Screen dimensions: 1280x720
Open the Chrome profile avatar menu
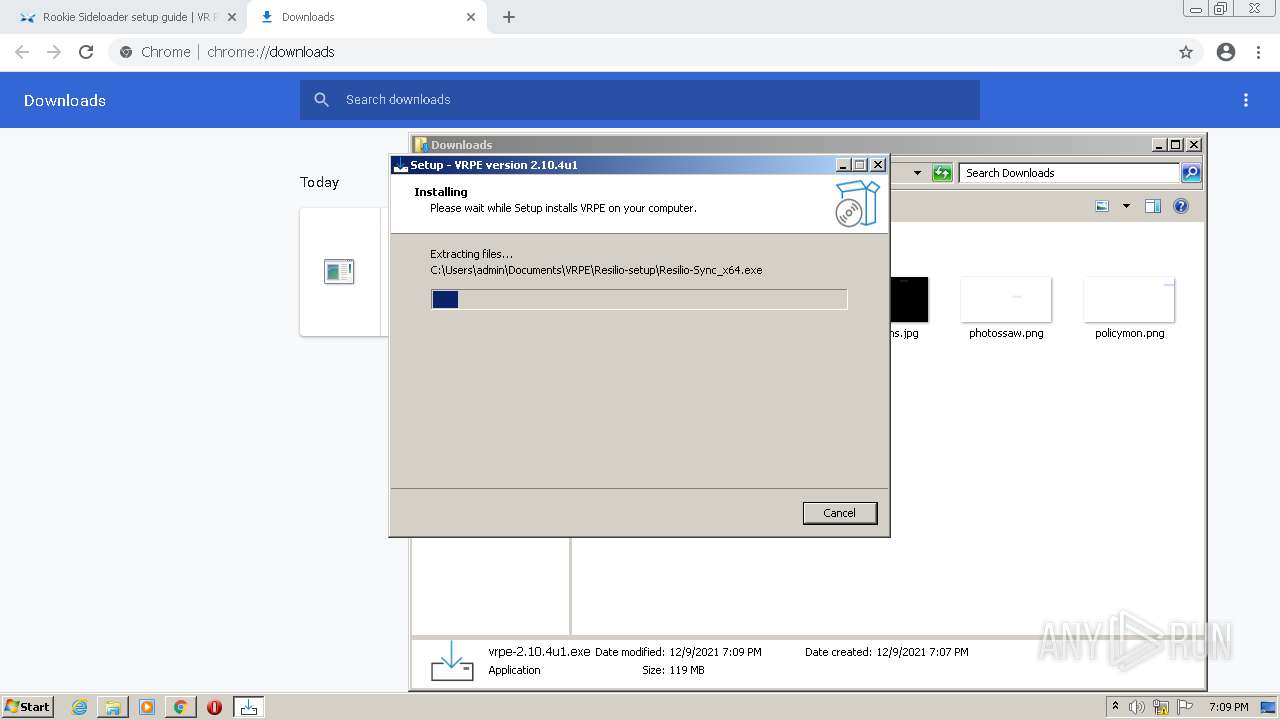1226,52
